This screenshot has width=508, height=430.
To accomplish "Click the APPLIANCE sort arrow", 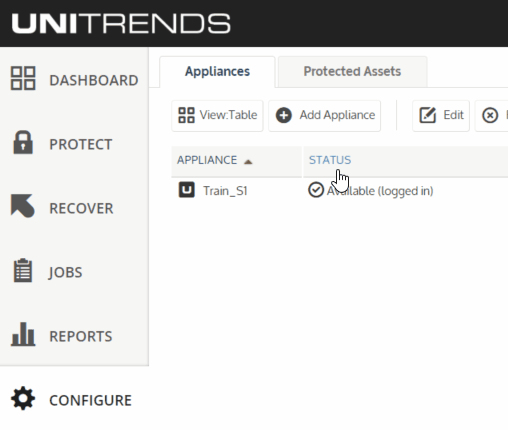I will click(248, 162).
